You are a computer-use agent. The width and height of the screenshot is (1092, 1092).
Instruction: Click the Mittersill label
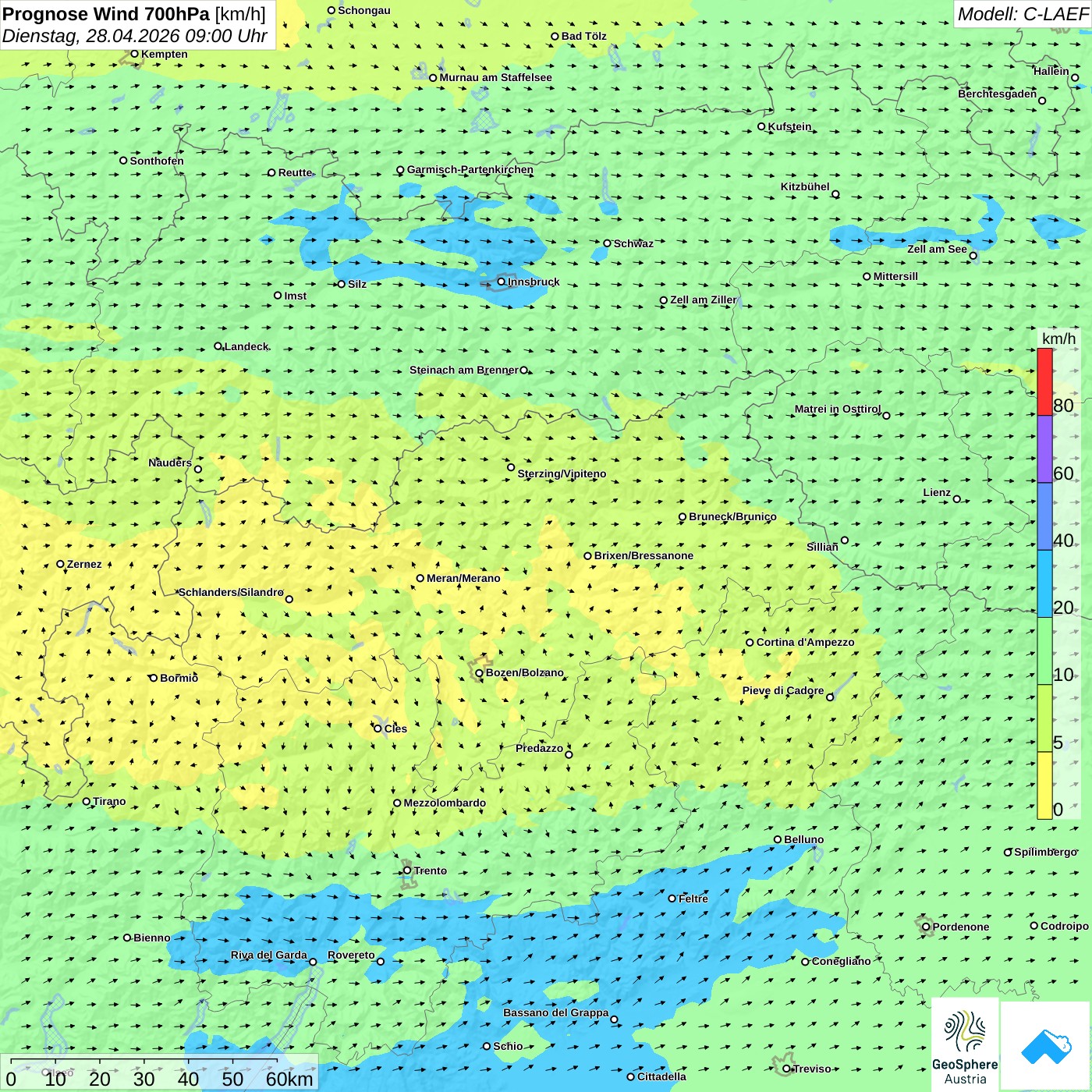(895, 276)
